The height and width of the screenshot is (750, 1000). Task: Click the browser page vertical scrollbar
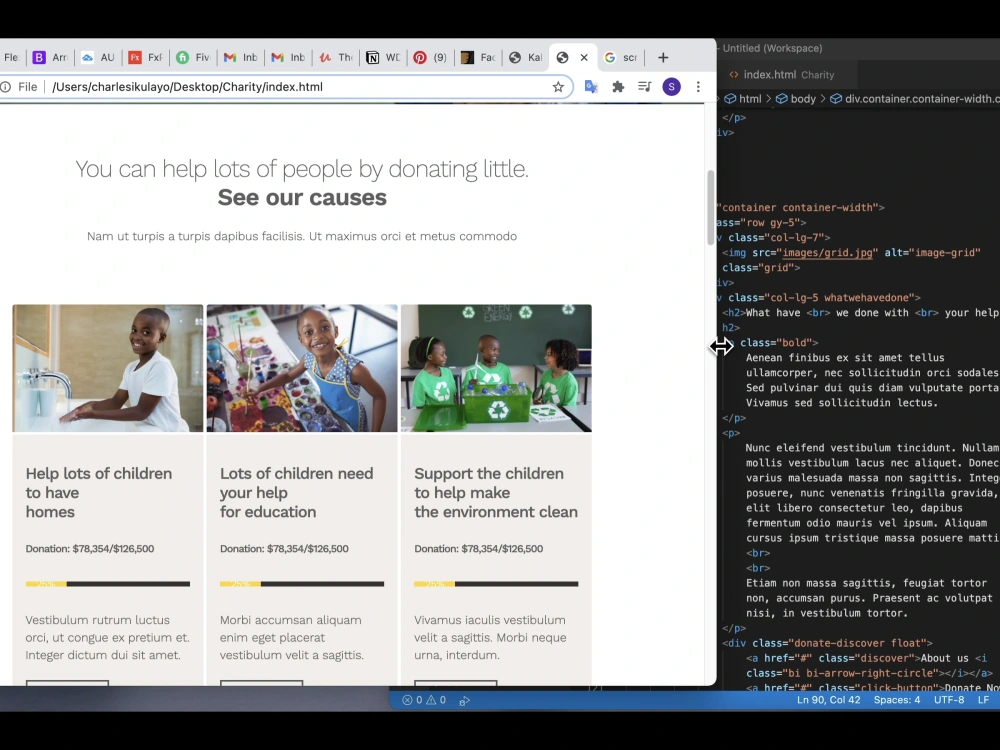point(711,207)
